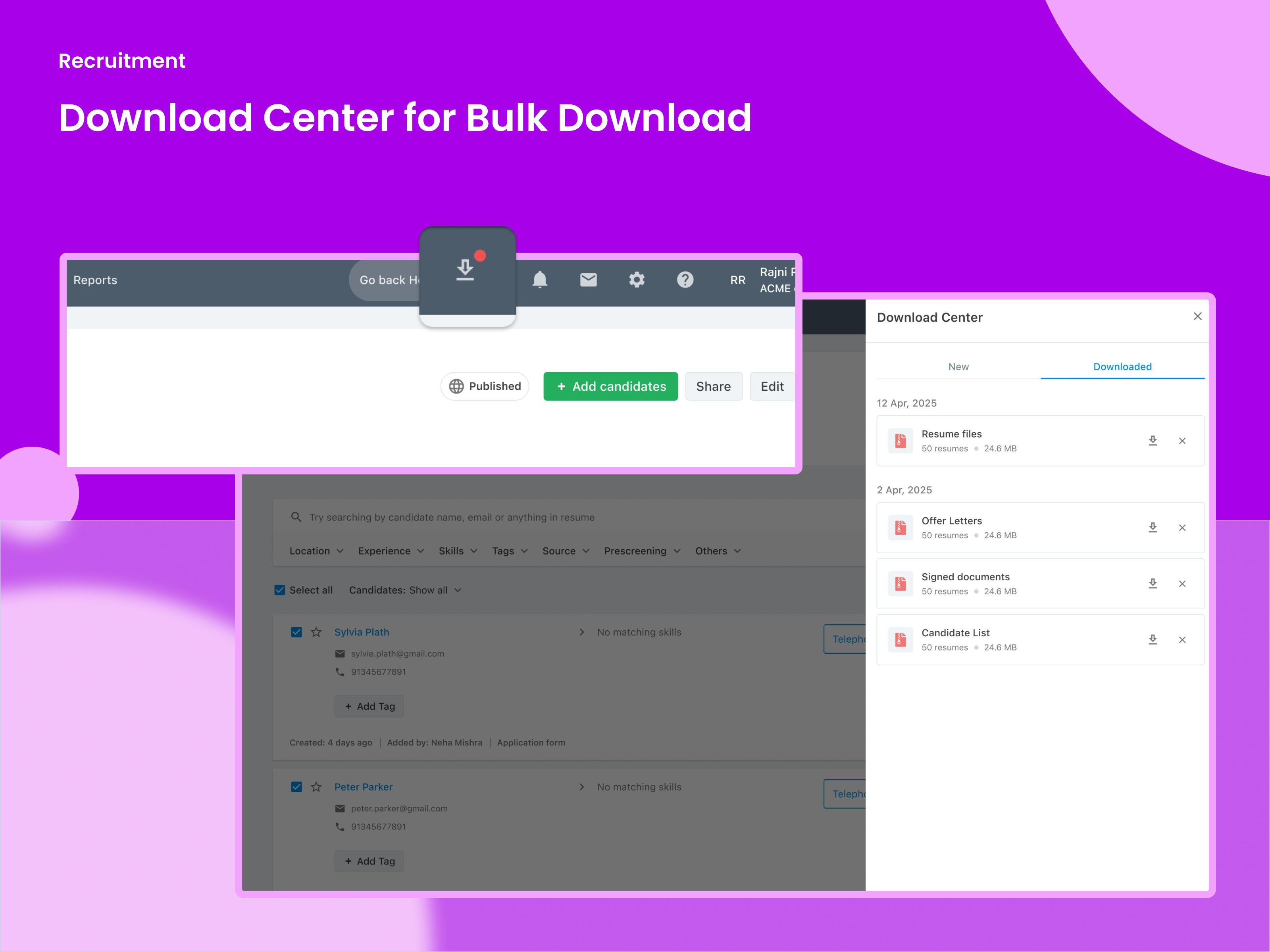Open the Tags filter dropdown
Viewport: 1270px width, 952px height.
(510, 551)
